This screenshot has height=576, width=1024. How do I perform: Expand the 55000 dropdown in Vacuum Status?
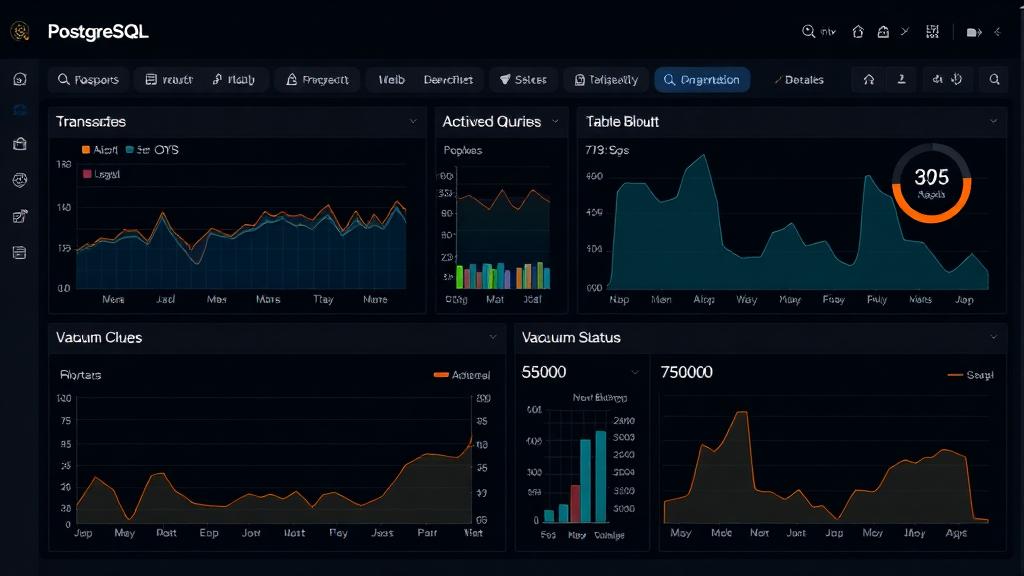[634, 371]
